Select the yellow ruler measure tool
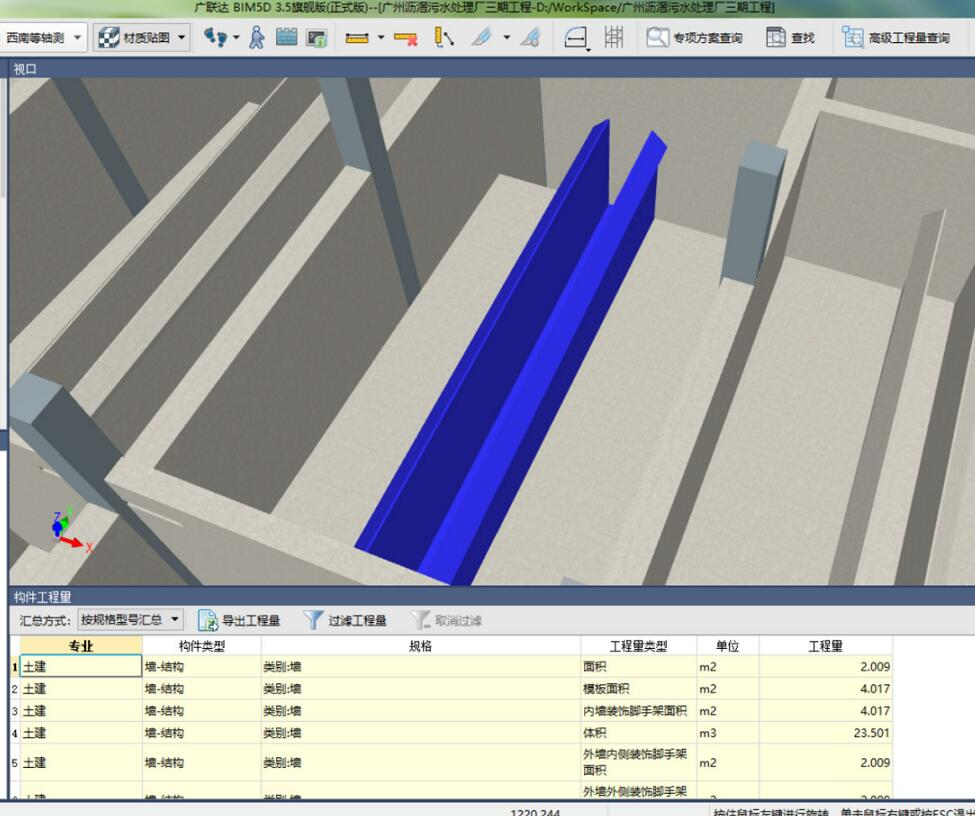 [x=357, y=39]
